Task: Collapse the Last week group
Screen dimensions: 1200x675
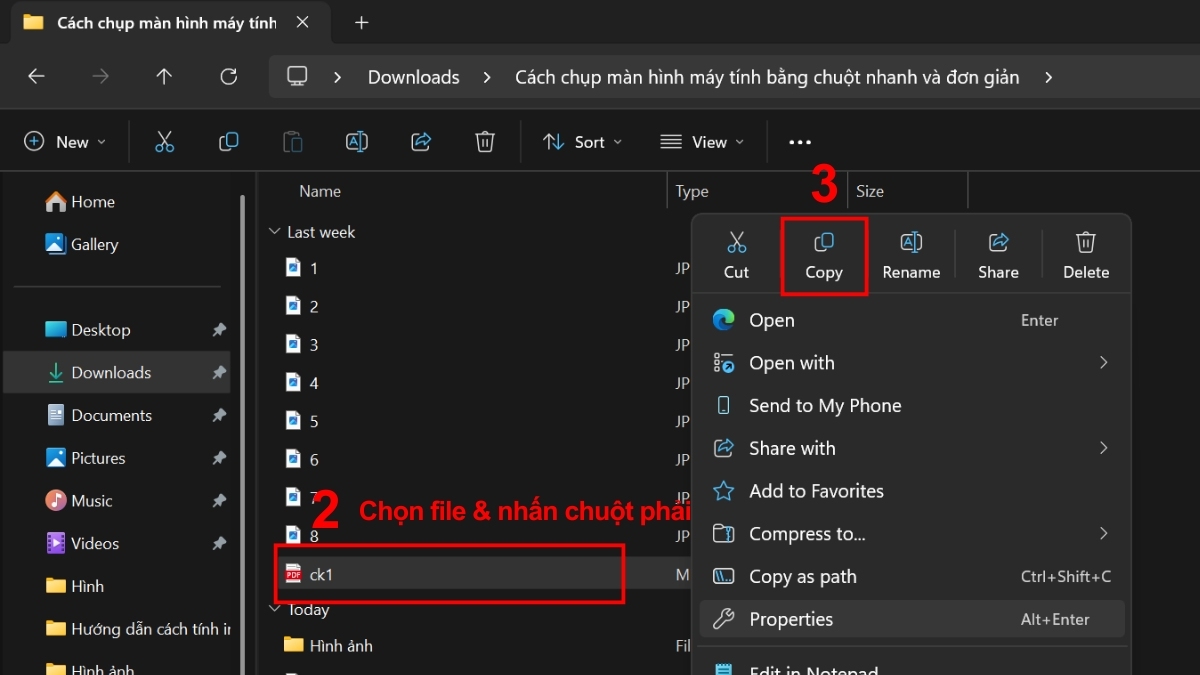Action: 274,232
